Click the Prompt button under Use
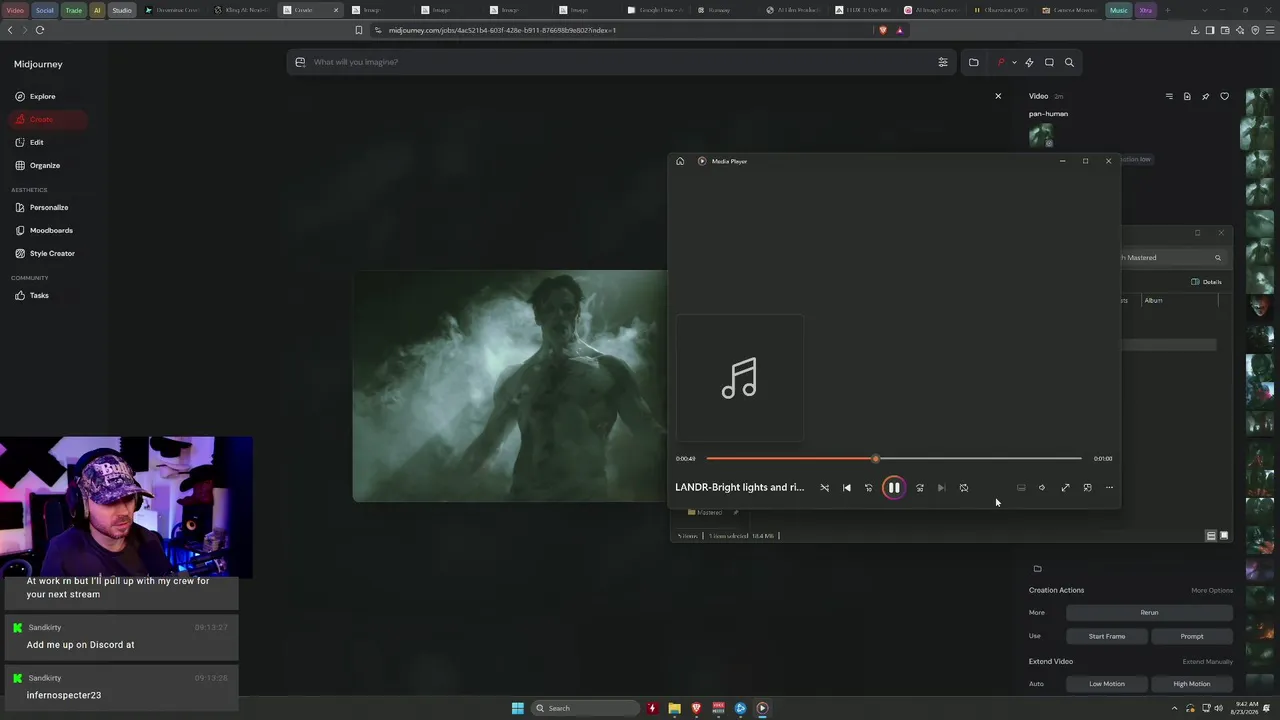Screen dimensions: 1280x720 (x=1192, y=636)
